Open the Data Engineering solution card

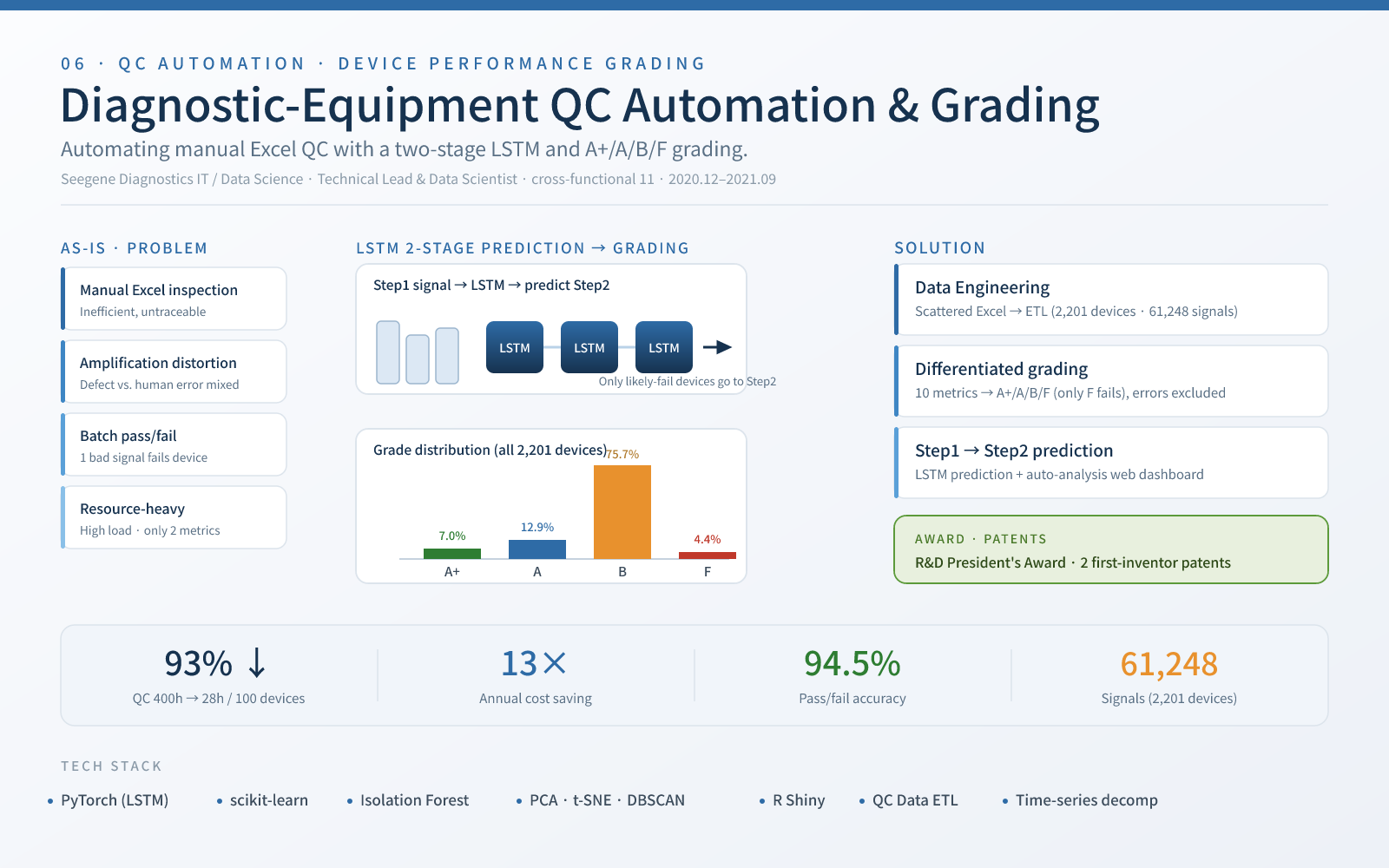[1111, 299]
